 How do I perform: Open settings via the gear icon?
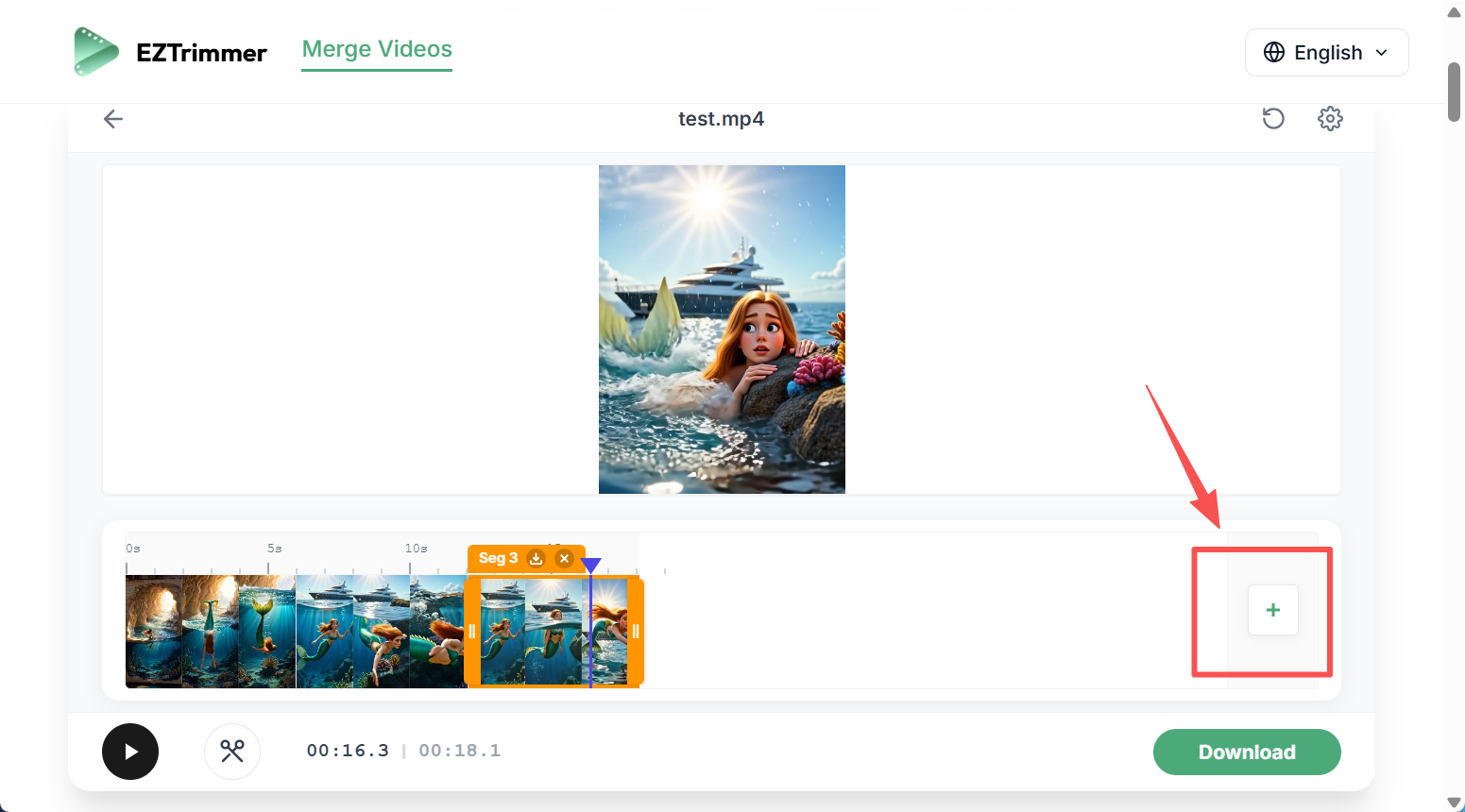(x=1330, y=119)
